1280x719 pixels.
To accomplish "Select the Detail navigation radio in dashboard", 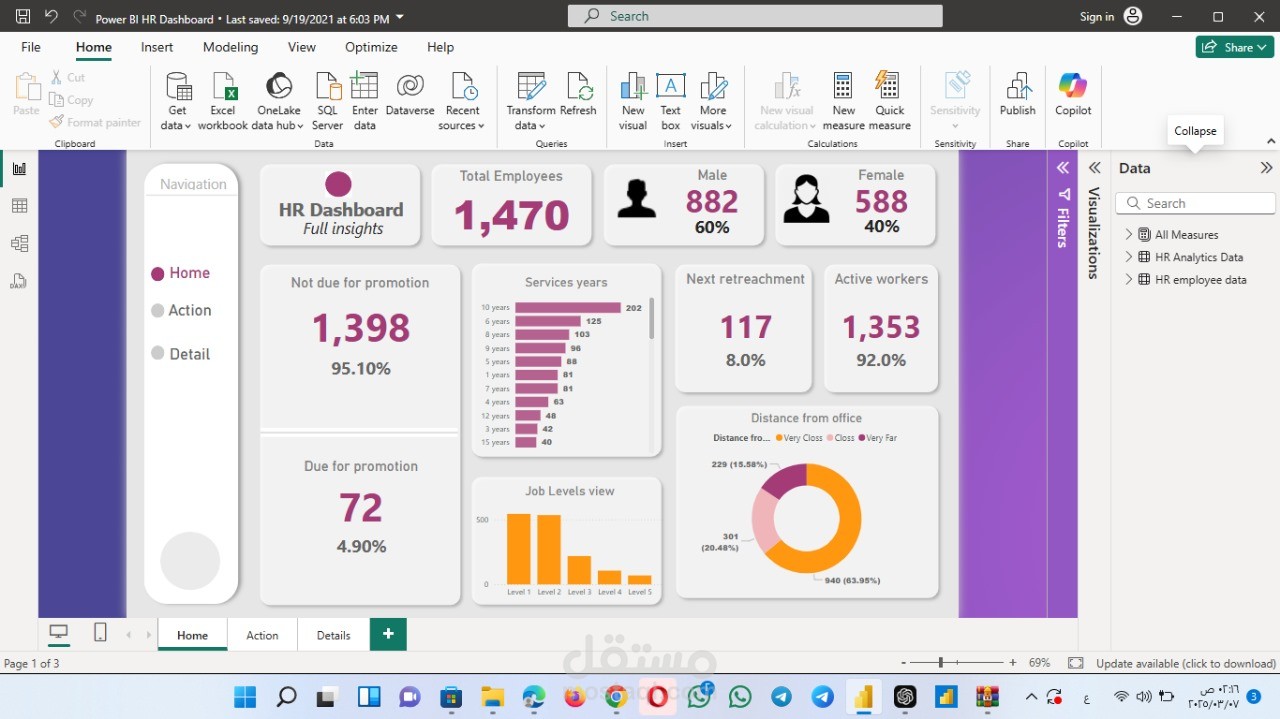I will click(x=157, y=353).
